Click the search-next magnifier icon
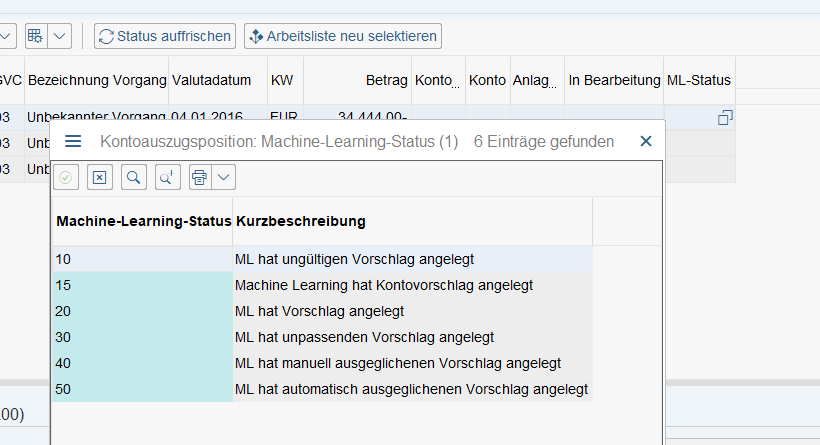 tap(167, 178)
